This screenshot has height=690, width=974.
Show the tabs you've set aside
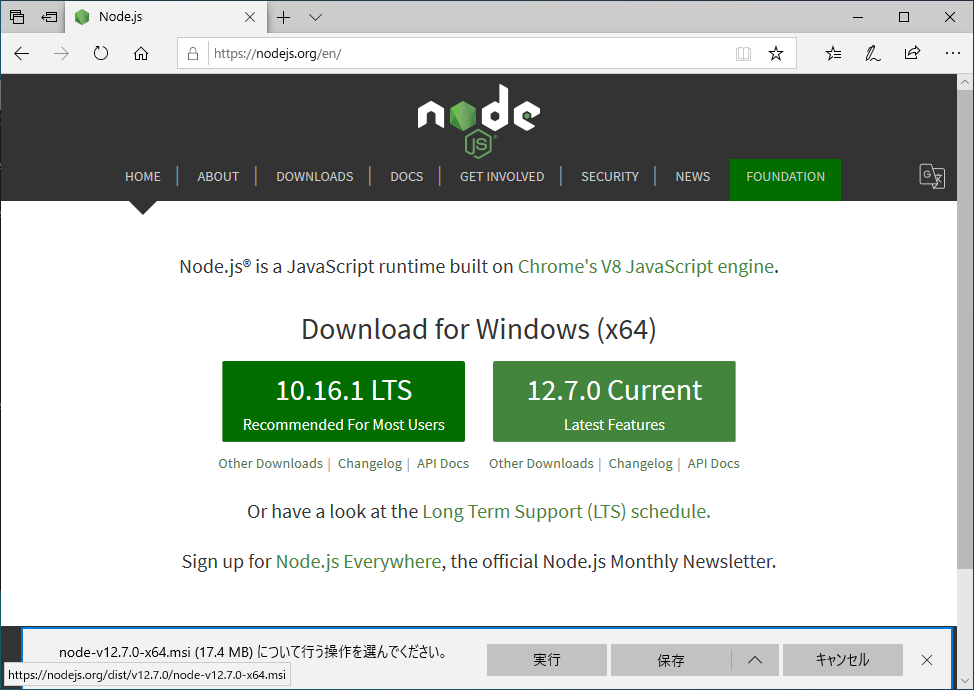17,17
